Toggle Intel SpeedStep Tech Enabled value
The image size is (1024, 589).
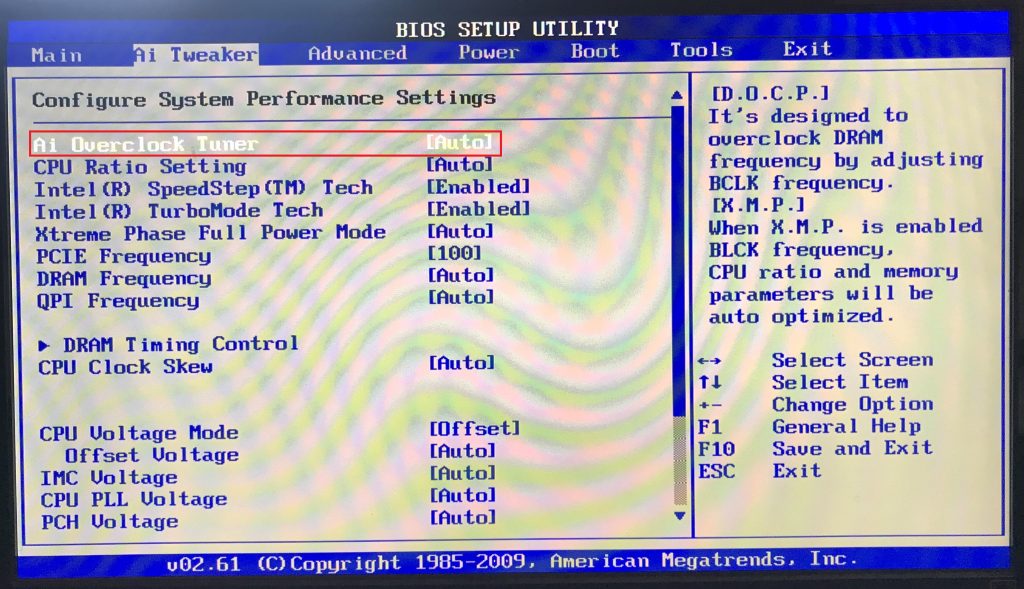click(x=478, y=187)
